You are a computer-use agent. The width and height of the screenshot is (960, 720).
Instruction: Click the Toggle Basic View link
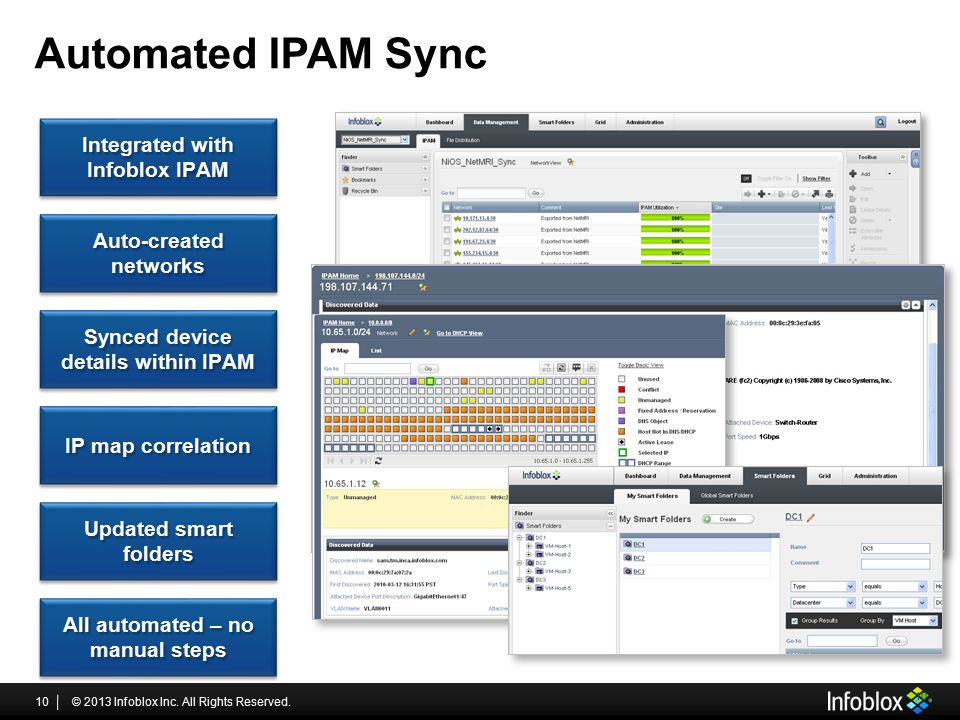(x=640, y=366)
